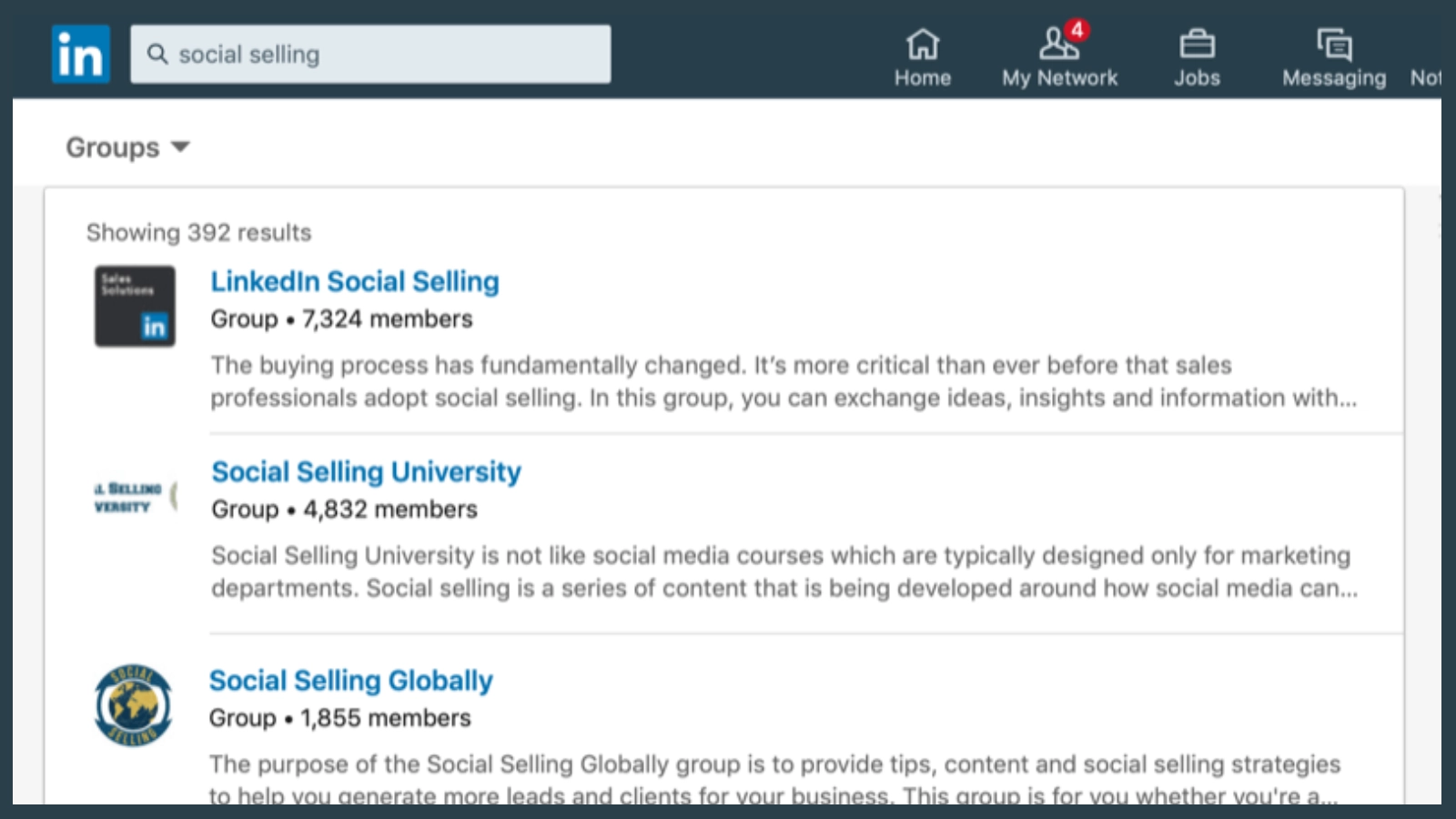The width and height of the screenshot is (1456, 819).
Task: Click the Sales Solutions group thumbnail
Action: (135, 306)
